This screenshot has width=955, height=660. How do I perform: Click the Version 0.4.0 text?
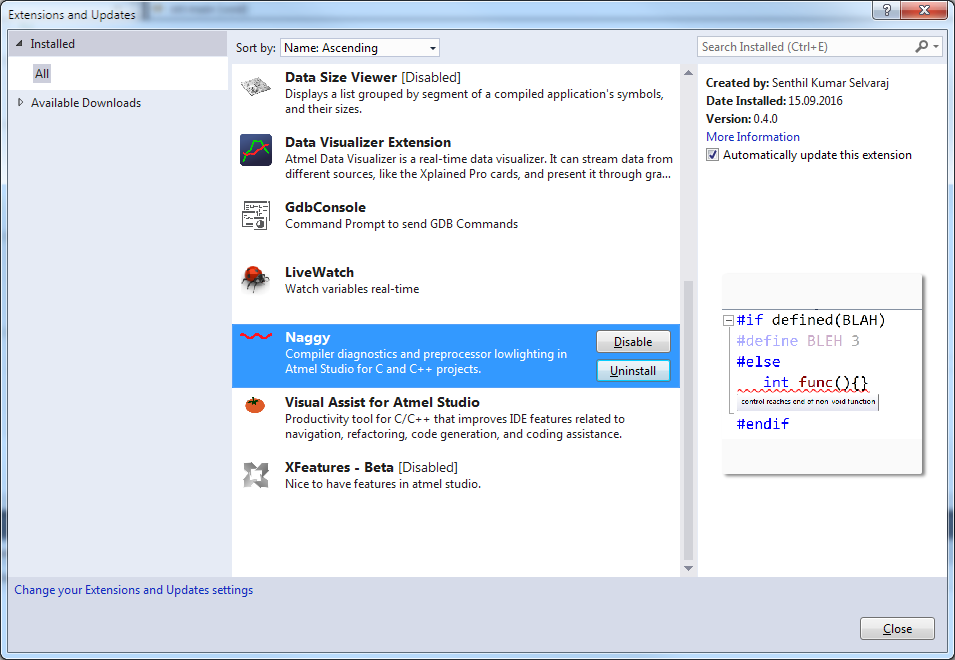point(742,119)
